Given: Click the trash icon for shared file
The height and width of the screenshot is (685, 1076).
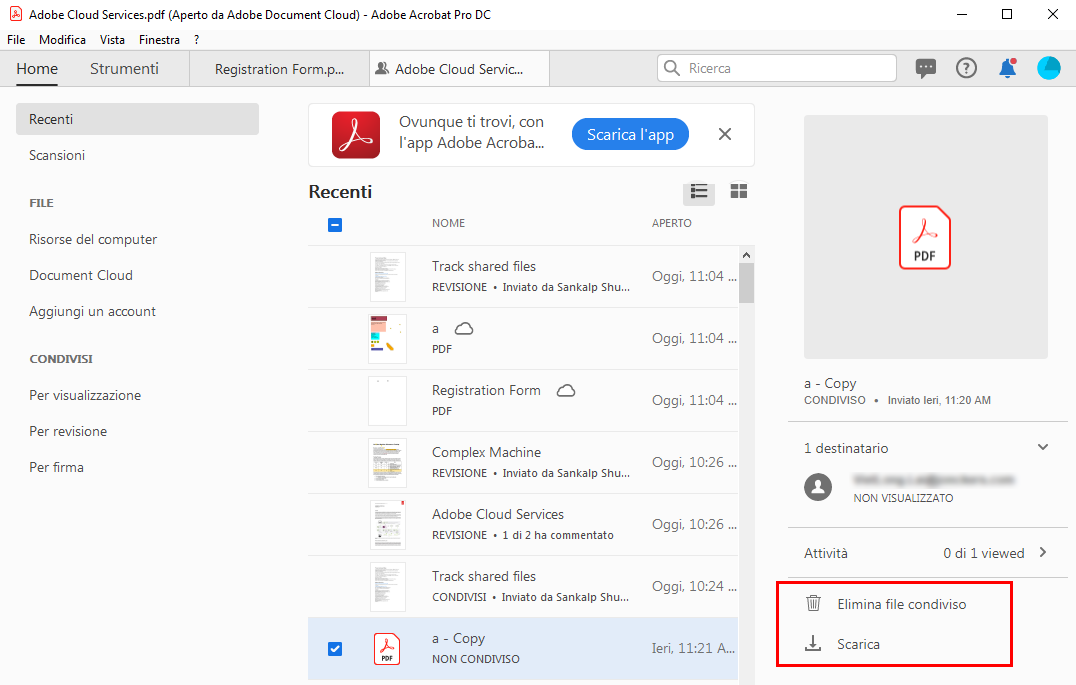Looking at the screenshot, I should coord(813,603).
